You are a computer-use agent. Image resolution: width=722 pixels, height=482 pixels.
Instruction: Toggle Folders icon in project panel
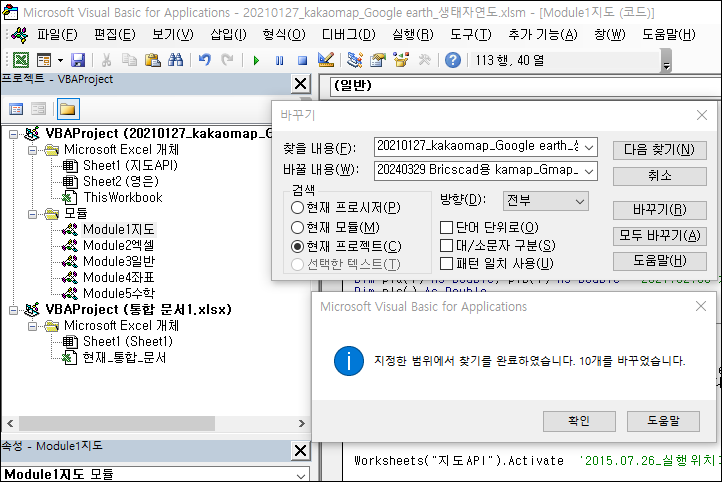(x=68, y=109)
